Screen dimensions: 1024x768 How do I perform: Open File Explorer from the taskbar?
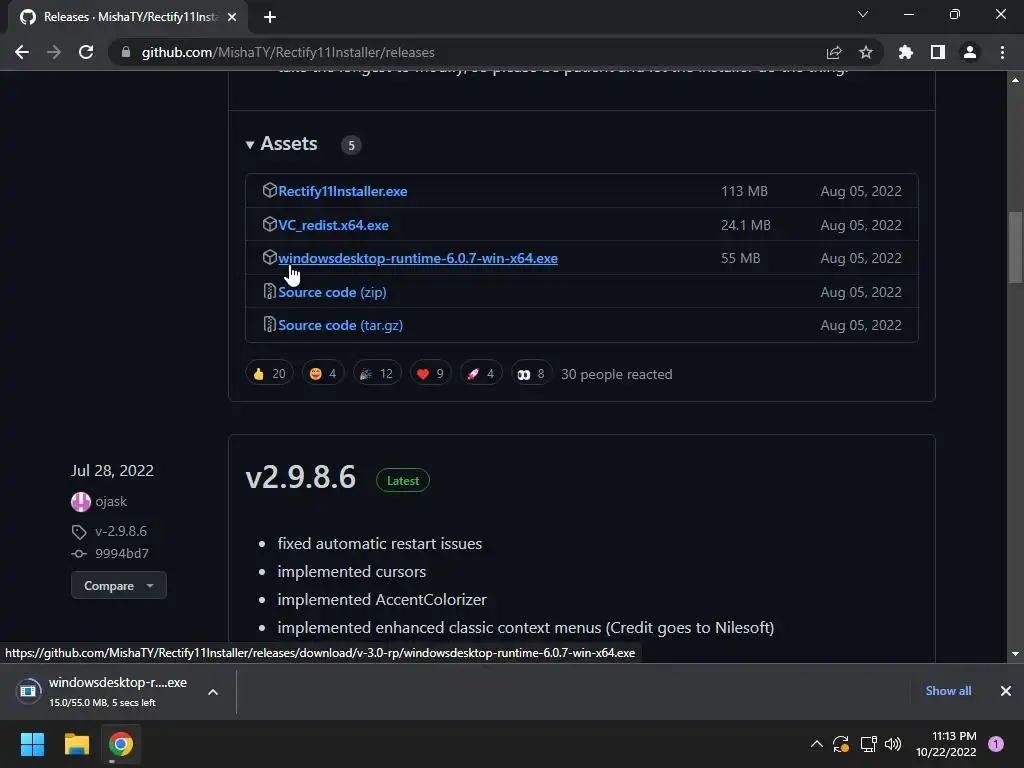(x=76, y=744)
